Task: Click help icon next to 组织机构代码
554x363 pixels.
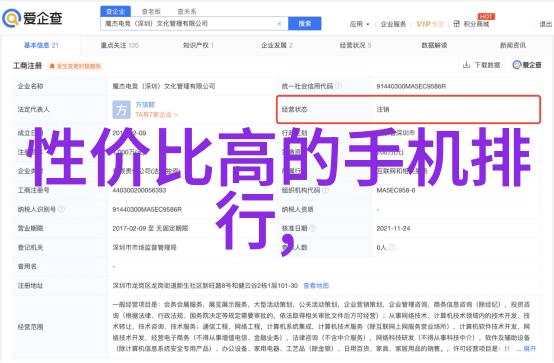Action: click(325, 190)
